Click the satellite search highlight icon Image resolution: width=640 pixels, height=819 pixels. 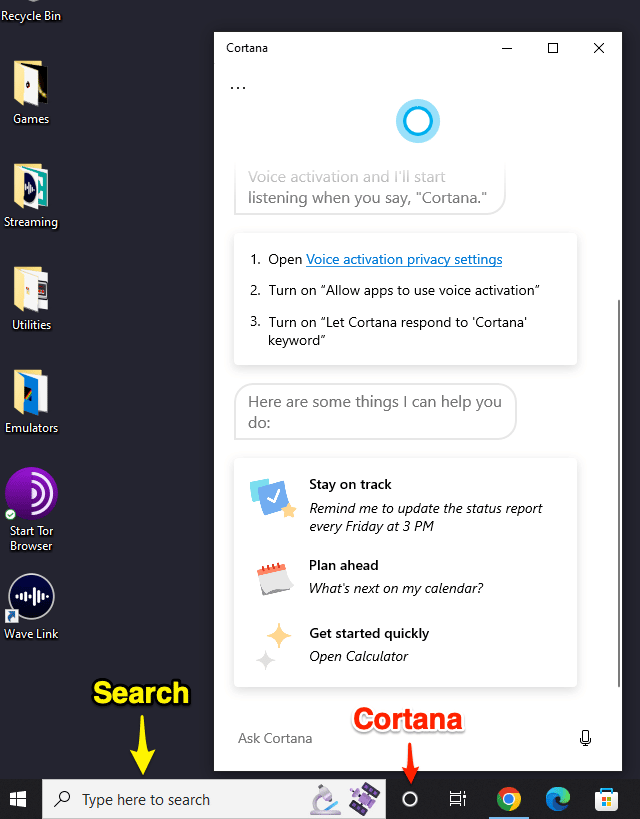(x=364, y=799)
